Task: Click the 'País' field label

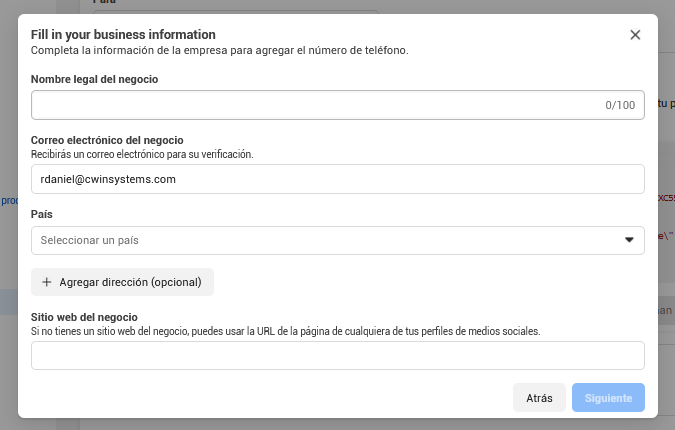Action: pos(42,214)
